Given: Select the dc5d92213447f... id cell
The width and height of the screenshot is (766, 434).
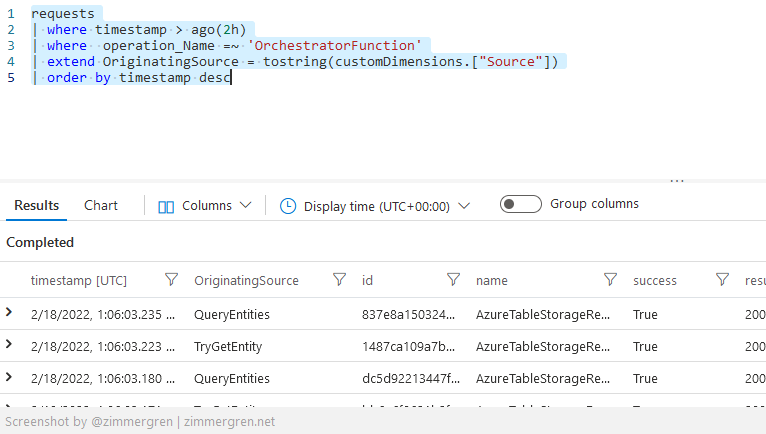Looking at the screenshot, I should point(411,379).
